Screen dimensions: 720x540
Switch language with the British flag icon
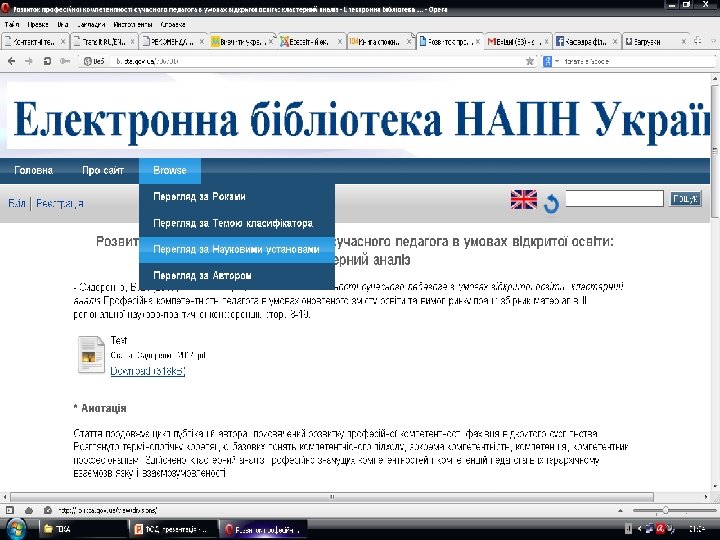(x=523, y=199)
